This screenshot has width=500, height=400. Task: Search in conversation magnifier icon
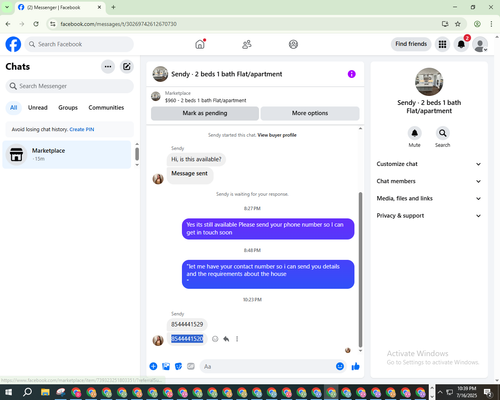tap(442, 133)
